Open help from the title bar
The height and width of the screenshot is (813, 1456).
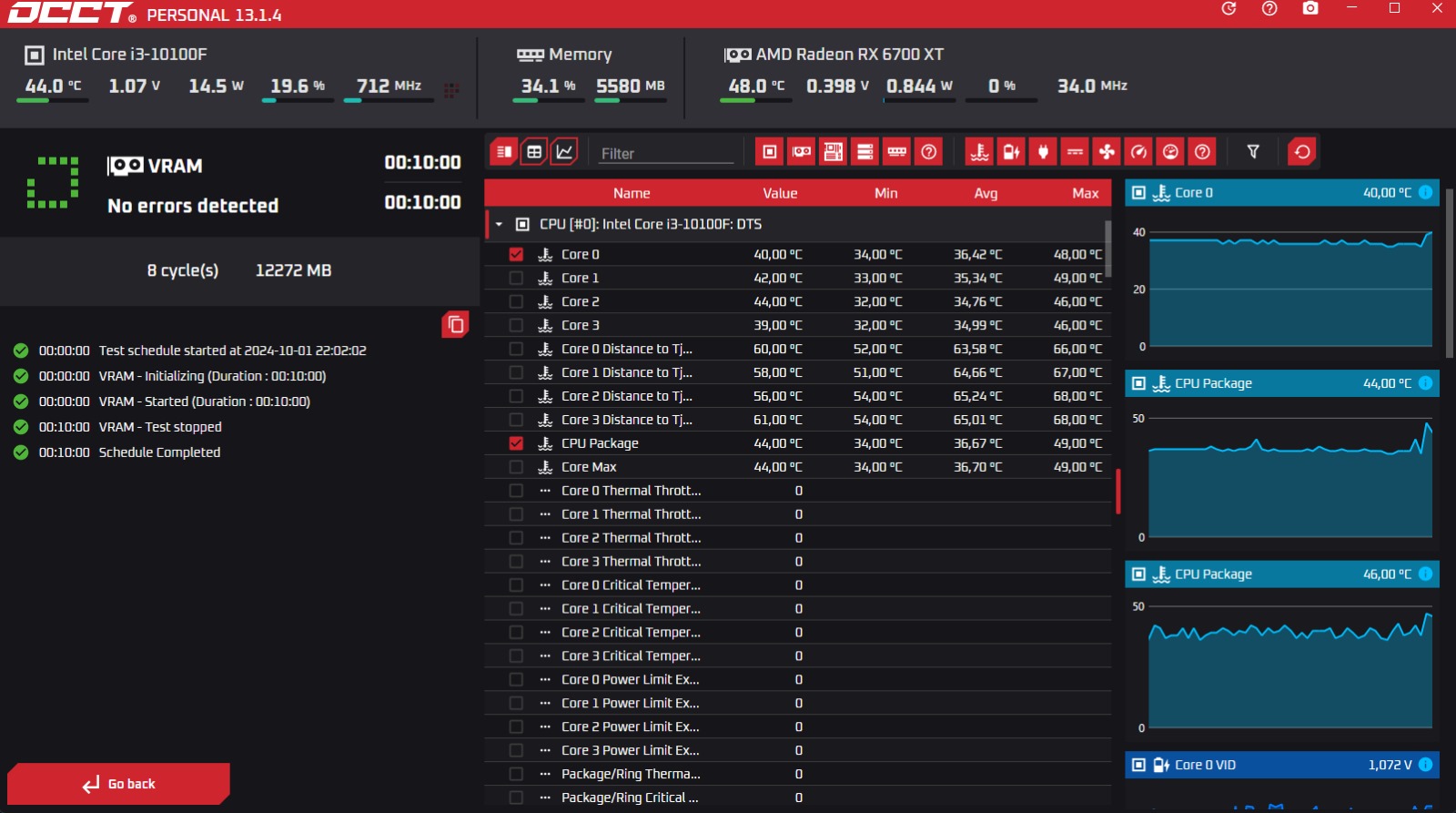[x=1269, y=8]
